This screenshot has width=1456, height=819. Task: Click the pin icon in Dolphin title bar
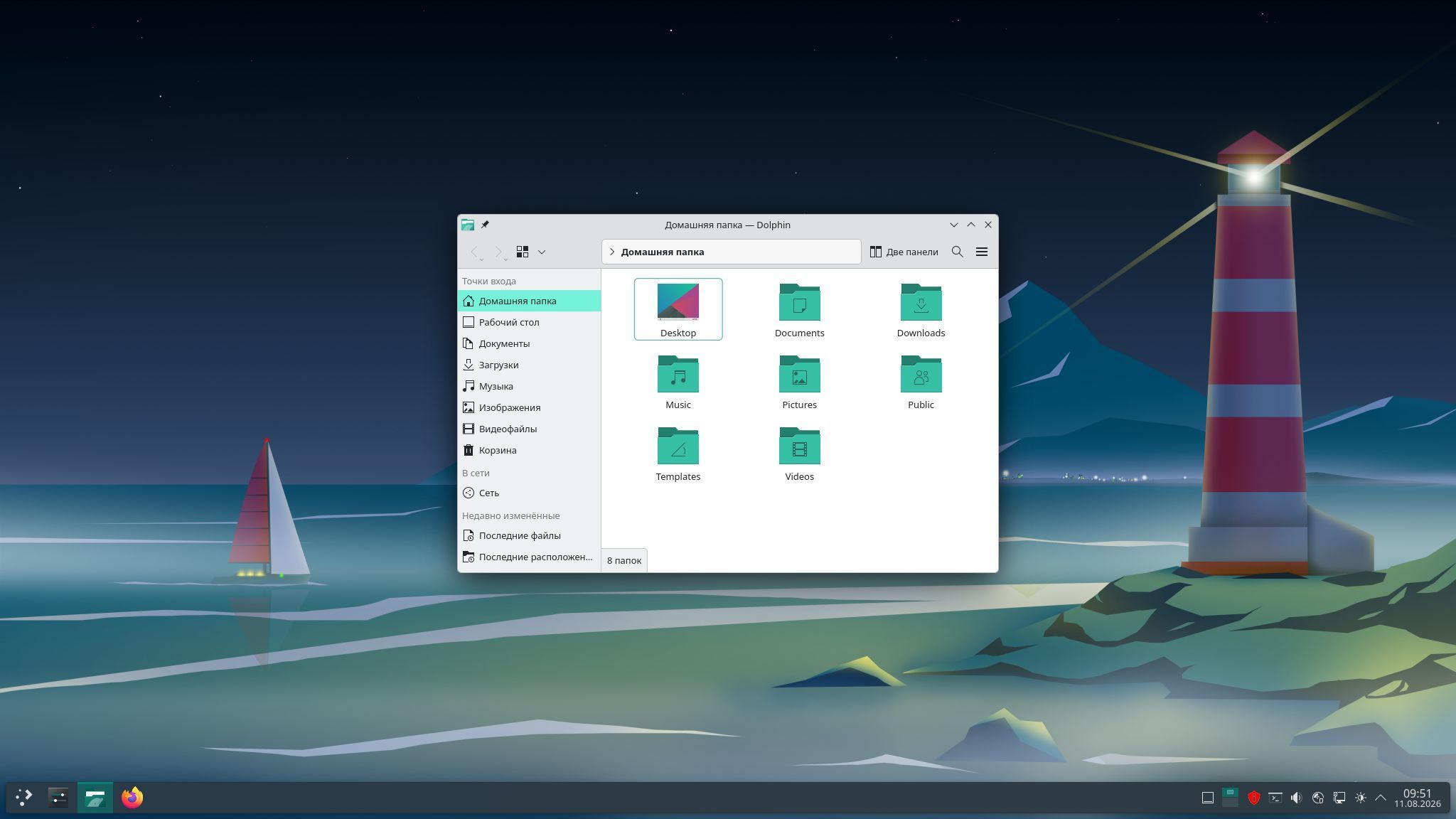[x=485, y=225]
